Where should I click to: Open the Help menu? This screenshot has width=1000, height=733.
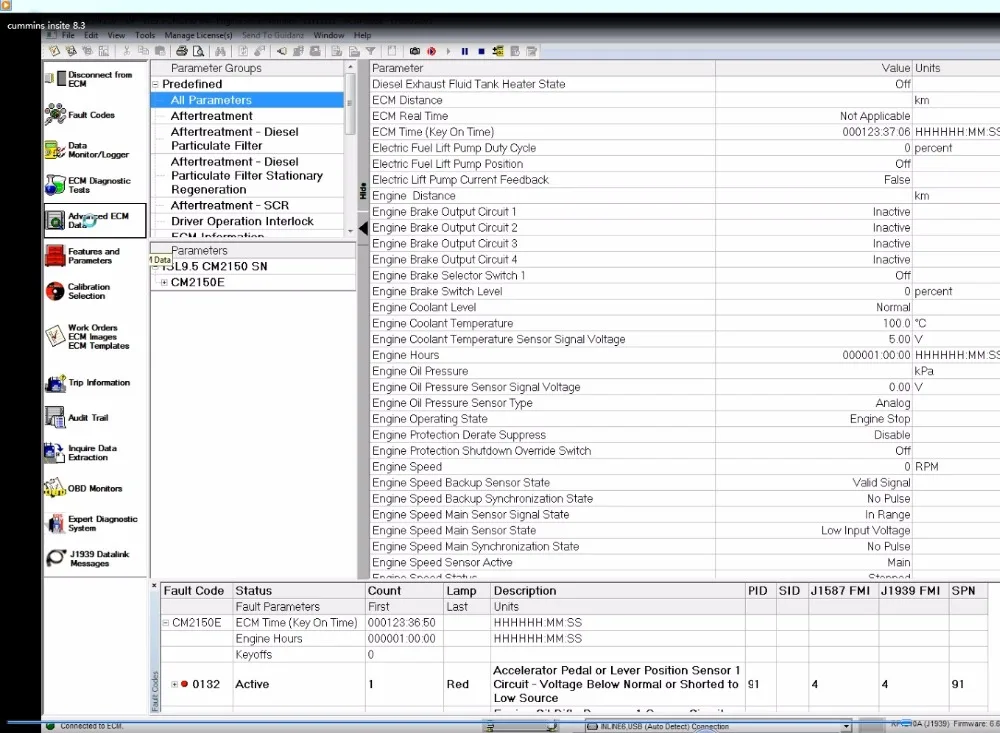pyautogui.click(x=362, y=35)
